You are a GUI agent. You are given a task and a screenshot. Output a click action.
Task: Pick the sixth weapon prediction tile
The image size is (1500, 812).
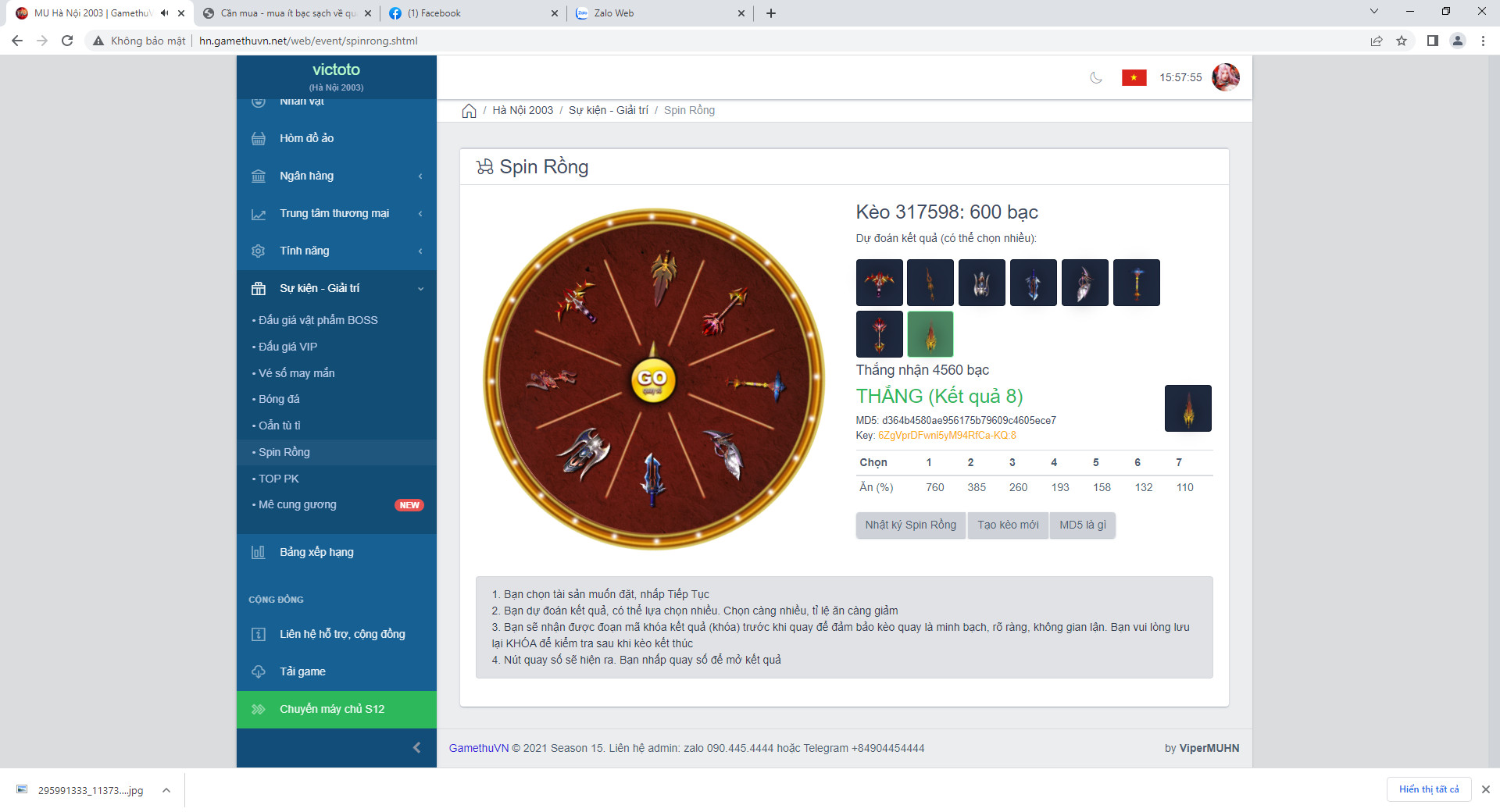1136,283
